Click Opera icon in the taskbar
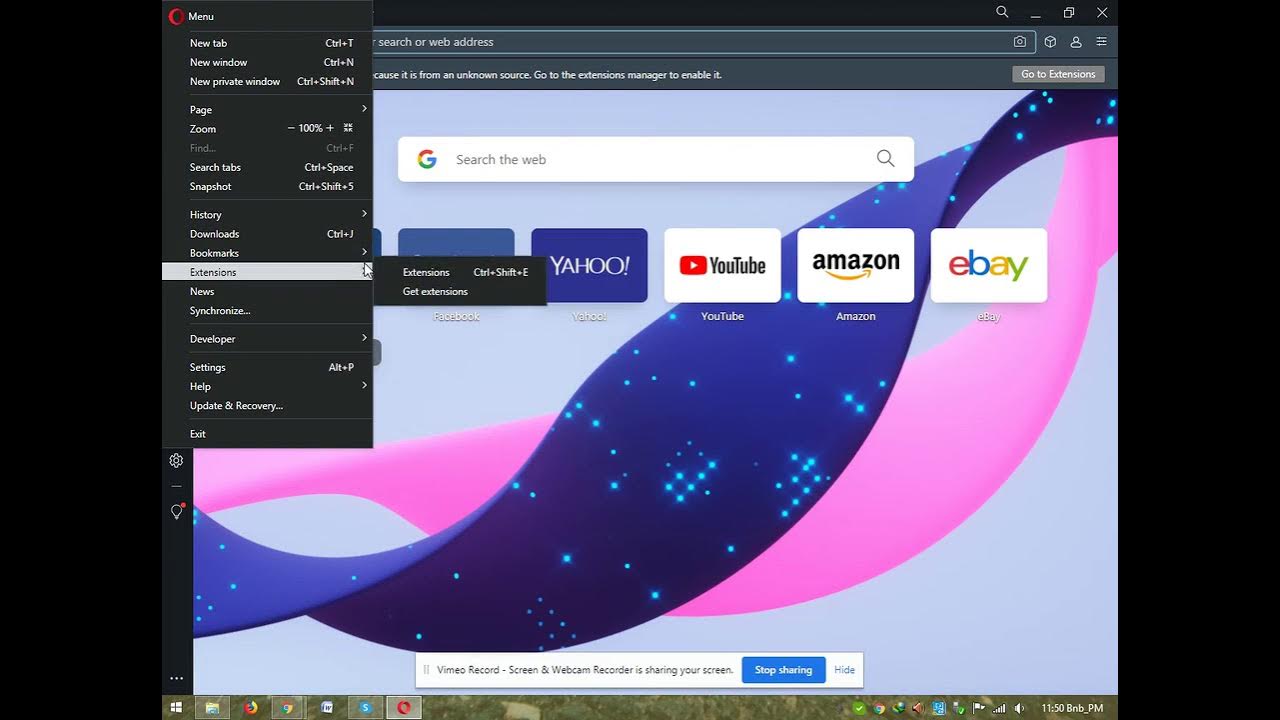The width and height of the screenshot is (1280, 720). [x=404, y=708]
